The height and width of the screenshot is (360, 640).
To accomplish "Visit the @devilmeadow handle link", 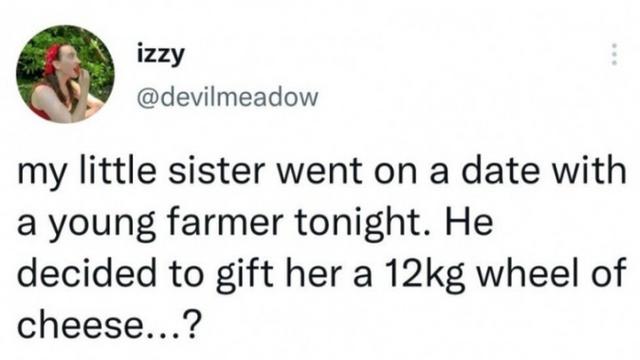I will [227, 98].
